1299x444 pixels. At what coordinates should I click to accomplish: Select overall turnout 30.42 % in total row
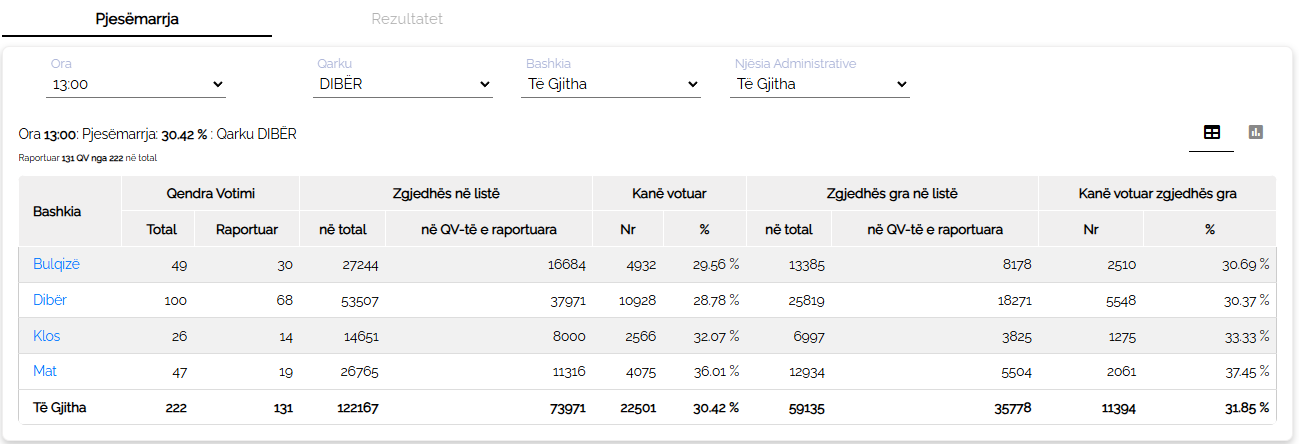pyautogui.click(x=716, y=407)
